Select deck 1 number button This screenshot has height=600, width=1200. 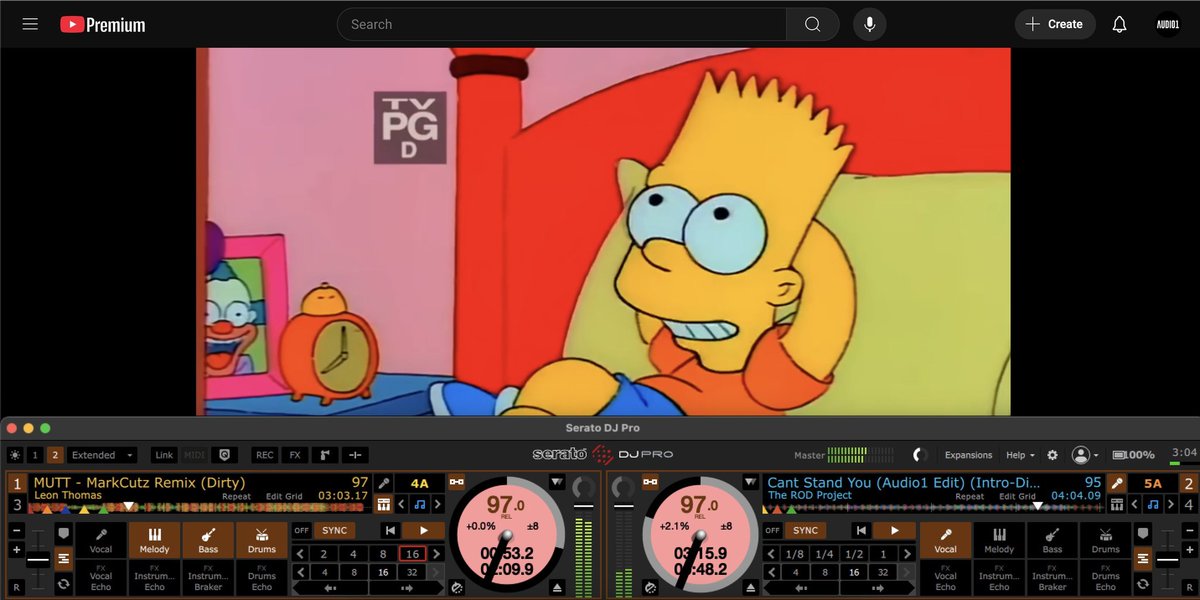17,484
